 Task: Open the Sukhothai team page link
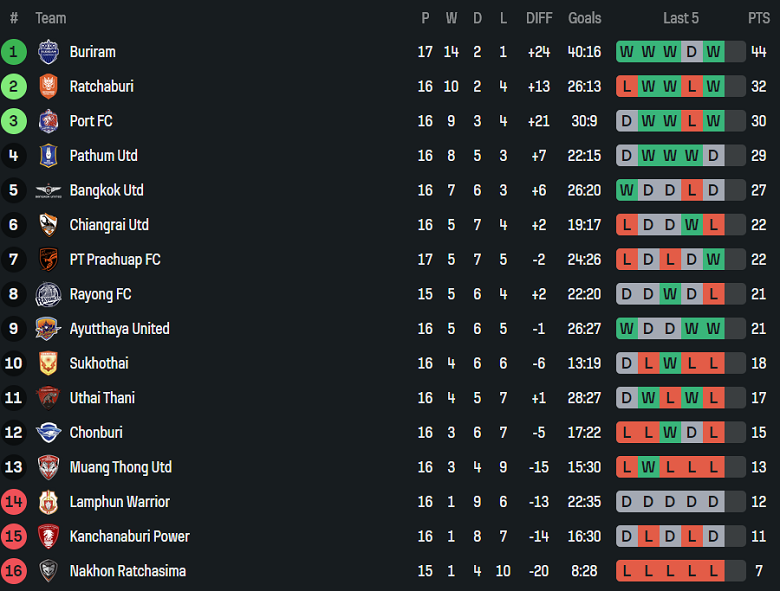(99, 363)
